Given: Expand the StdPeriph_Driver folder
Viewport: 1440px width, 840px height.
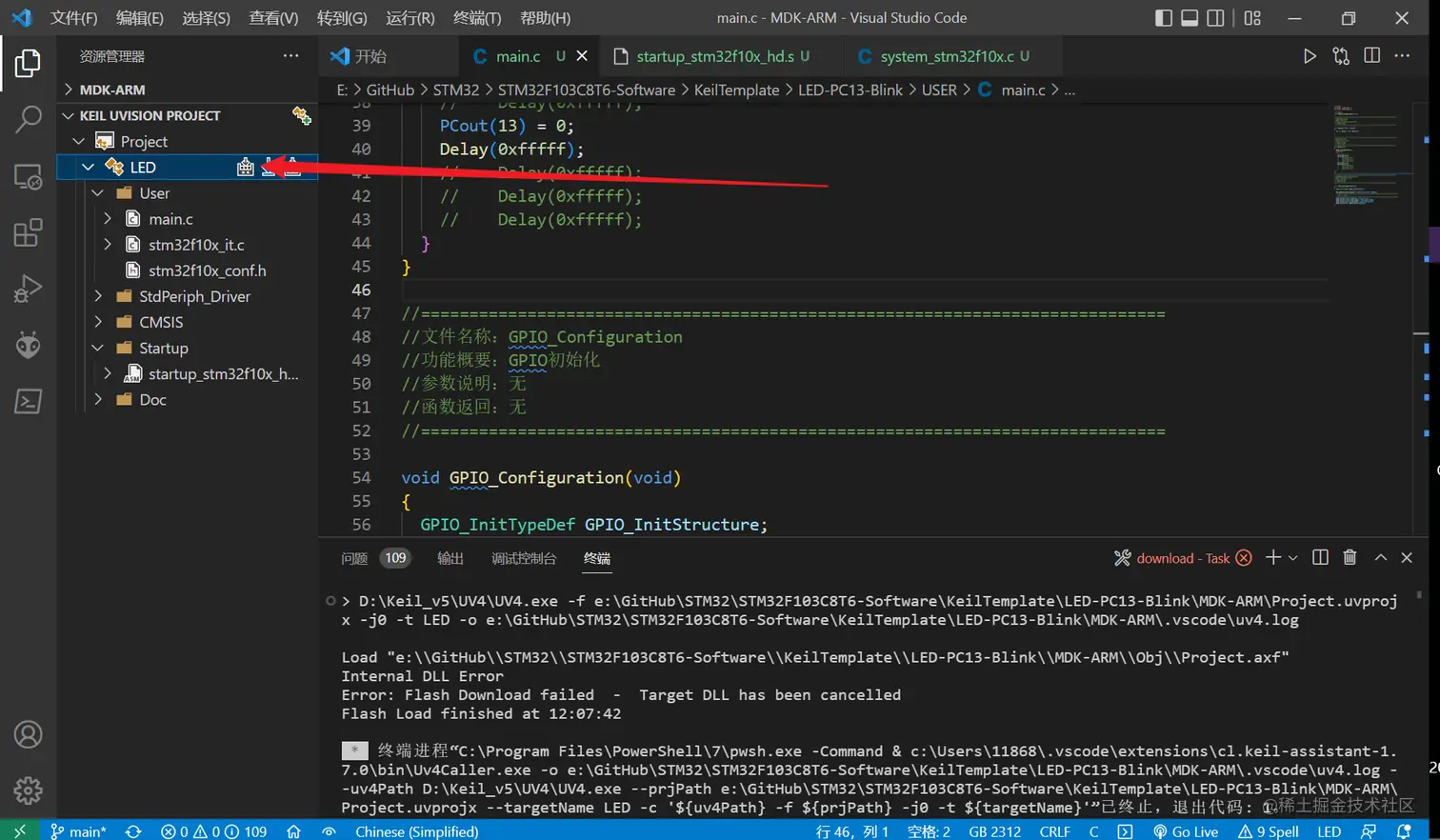Looking at the screenshot, I should tap(98, 296).
